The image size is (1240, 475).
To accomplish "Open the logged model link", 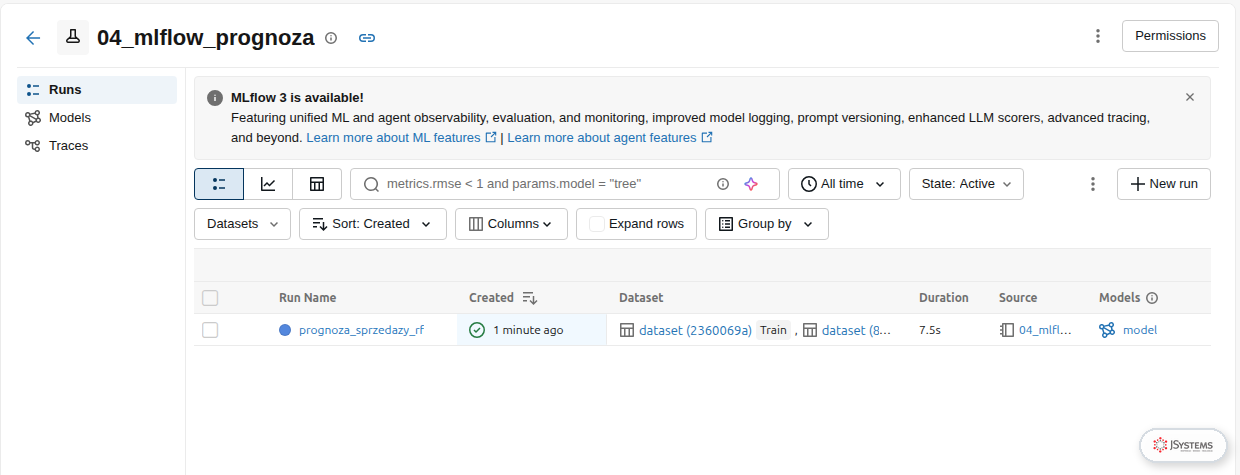I will point(1140,330).
